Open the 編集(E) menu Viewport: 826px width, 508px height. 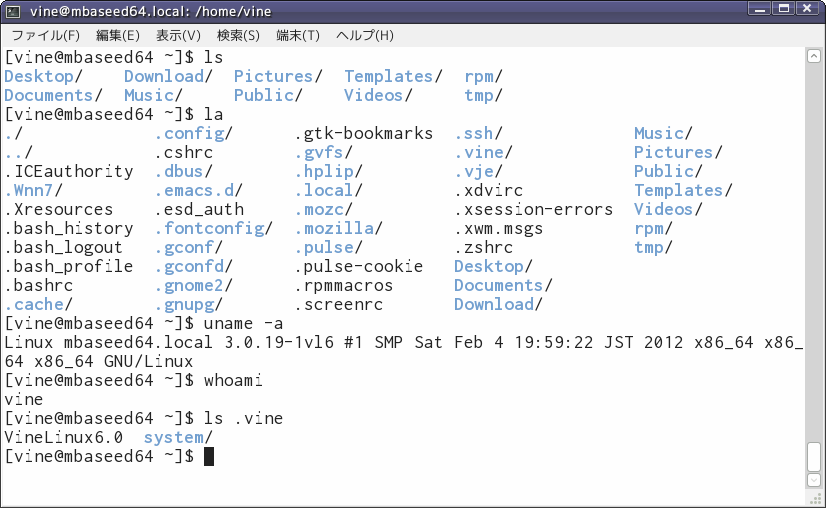pyautogui.click(x=118, y=35)
